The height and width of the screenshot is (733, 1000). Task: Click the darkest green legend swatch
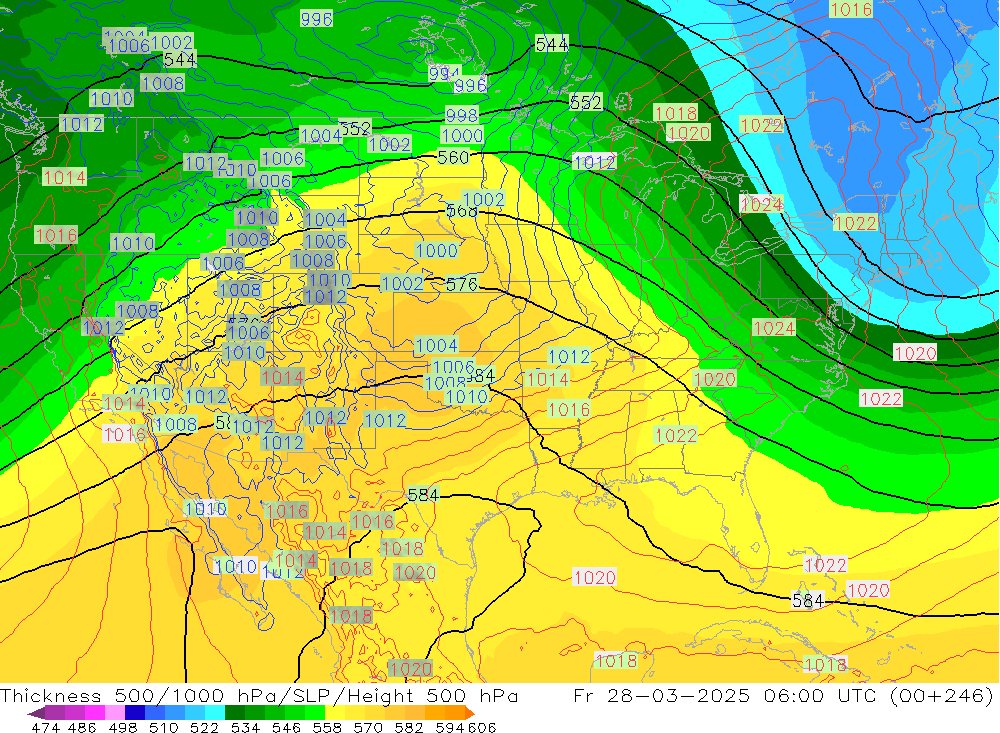click(235, 713)
